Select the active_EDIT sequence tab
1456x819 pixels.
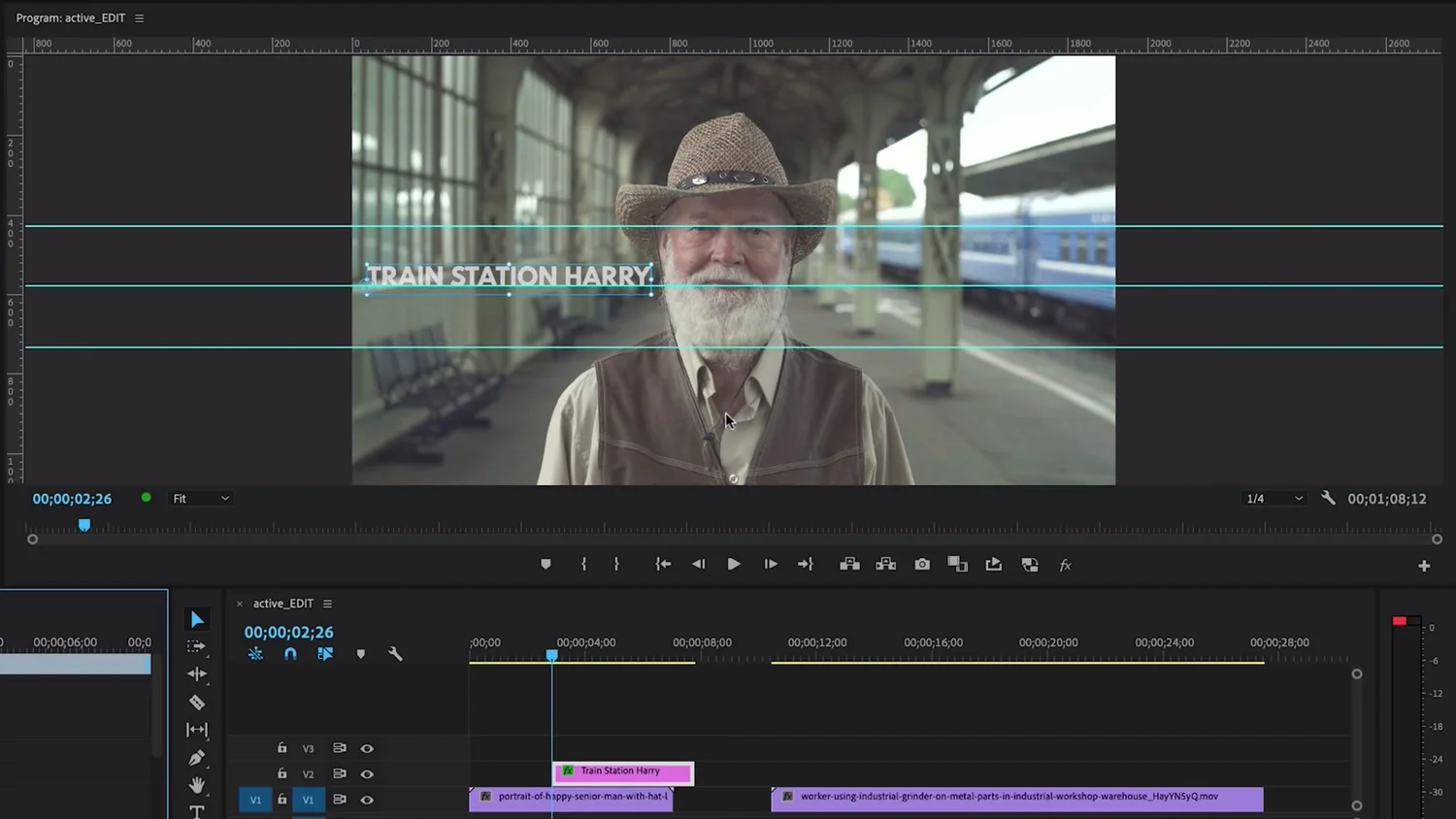click(283, 604)
